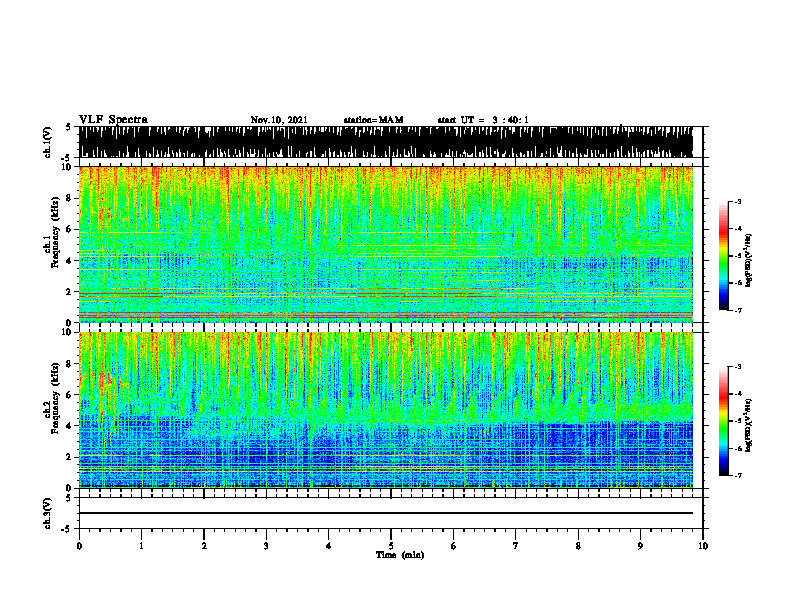Click the ch.1 waveform amplitude panel

385,142
